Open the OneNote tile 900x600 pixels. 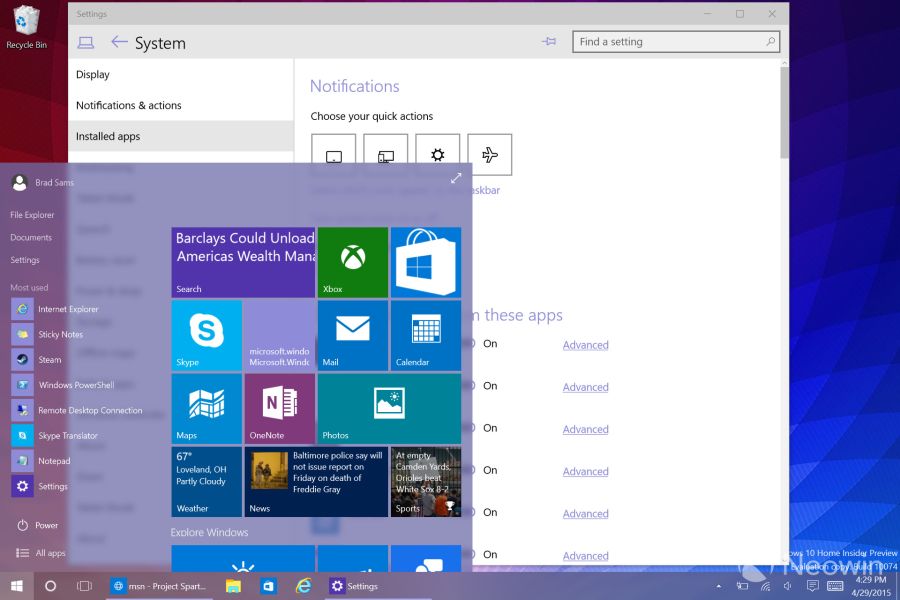point(279,408)
